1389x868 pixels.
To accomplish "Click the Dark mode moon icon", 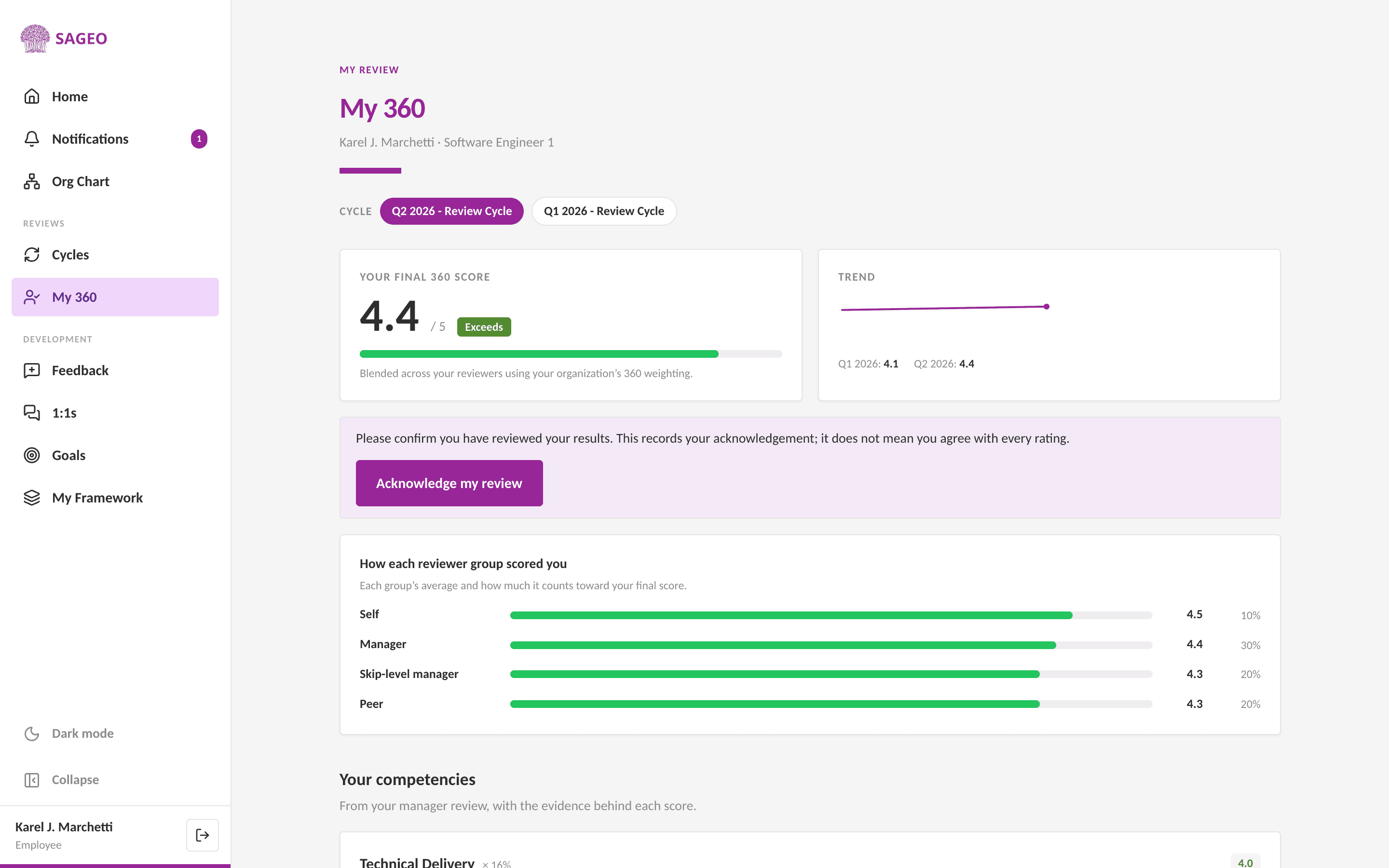I will [31, 733].
